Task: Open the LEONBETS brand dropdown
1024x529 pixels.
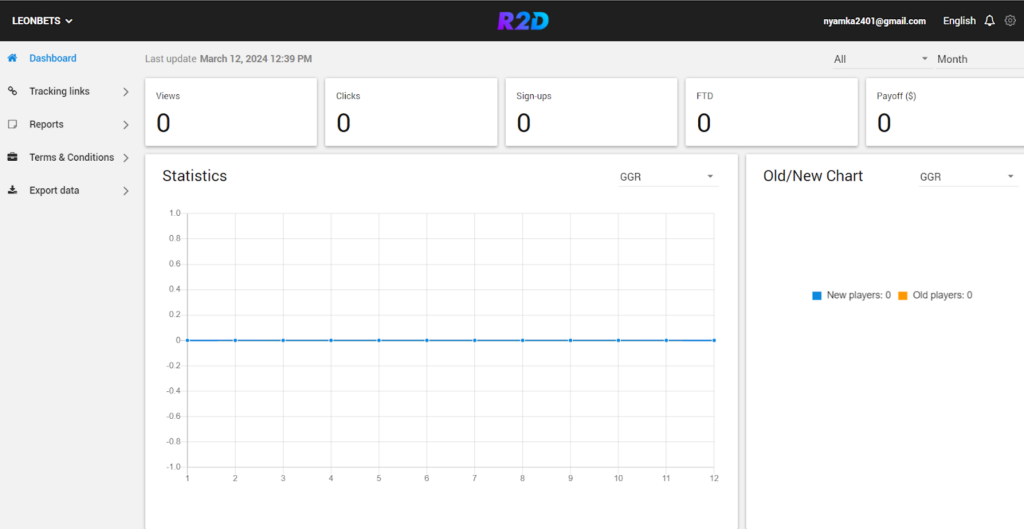Action: coord(42,21)
